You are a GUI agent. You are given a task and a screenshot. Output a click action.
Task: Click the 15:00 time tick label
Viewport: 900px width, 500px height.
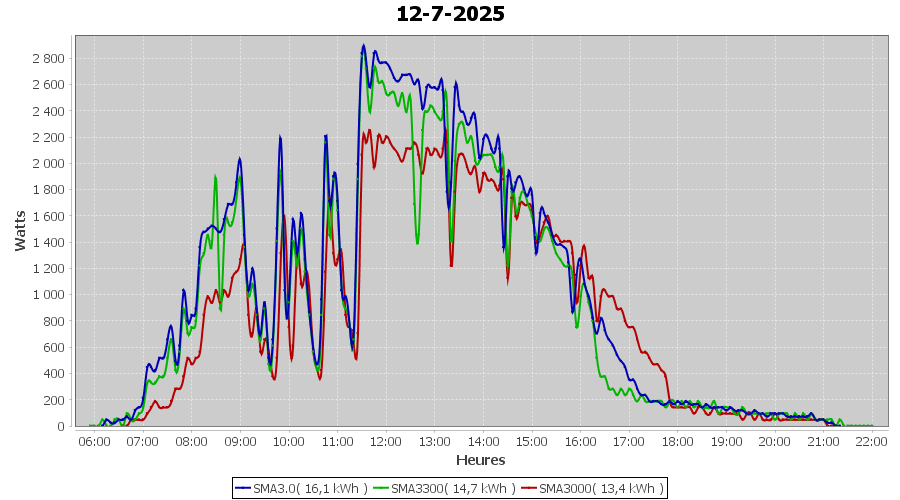[x=532, y=441]
